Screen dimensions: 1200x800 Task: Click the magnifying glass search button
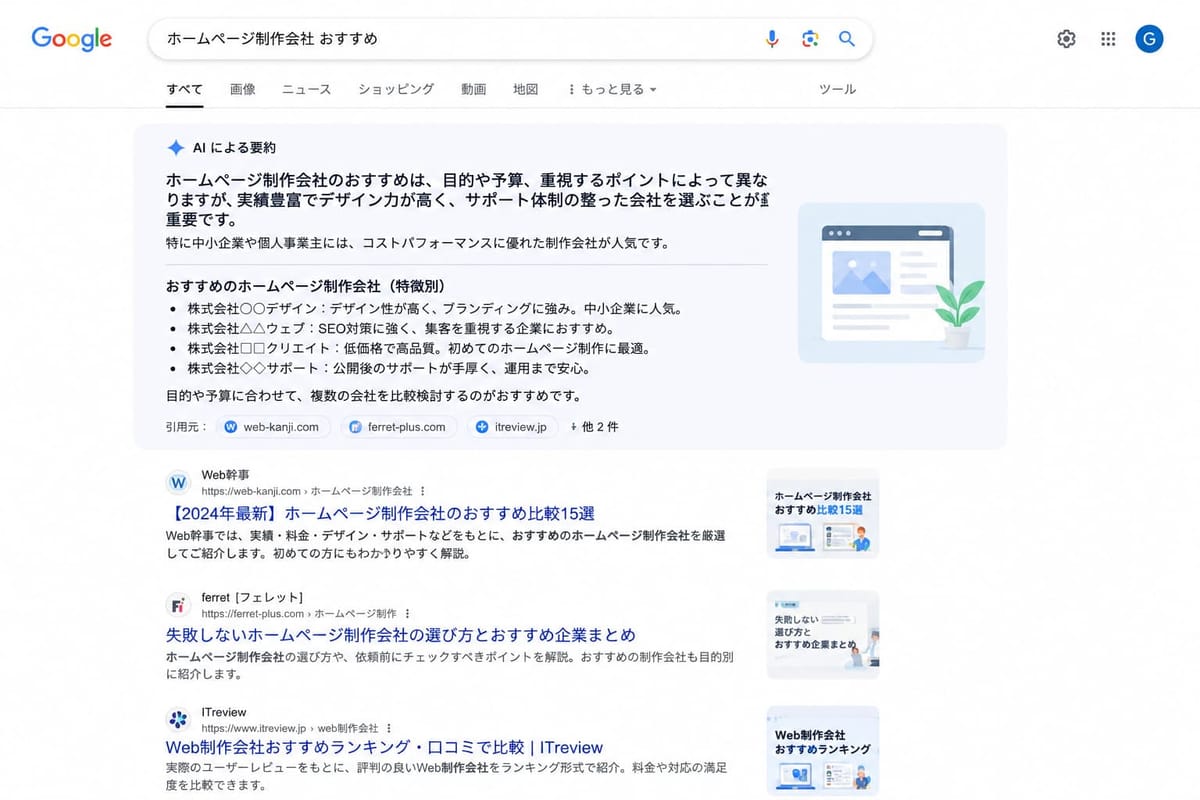847,39
